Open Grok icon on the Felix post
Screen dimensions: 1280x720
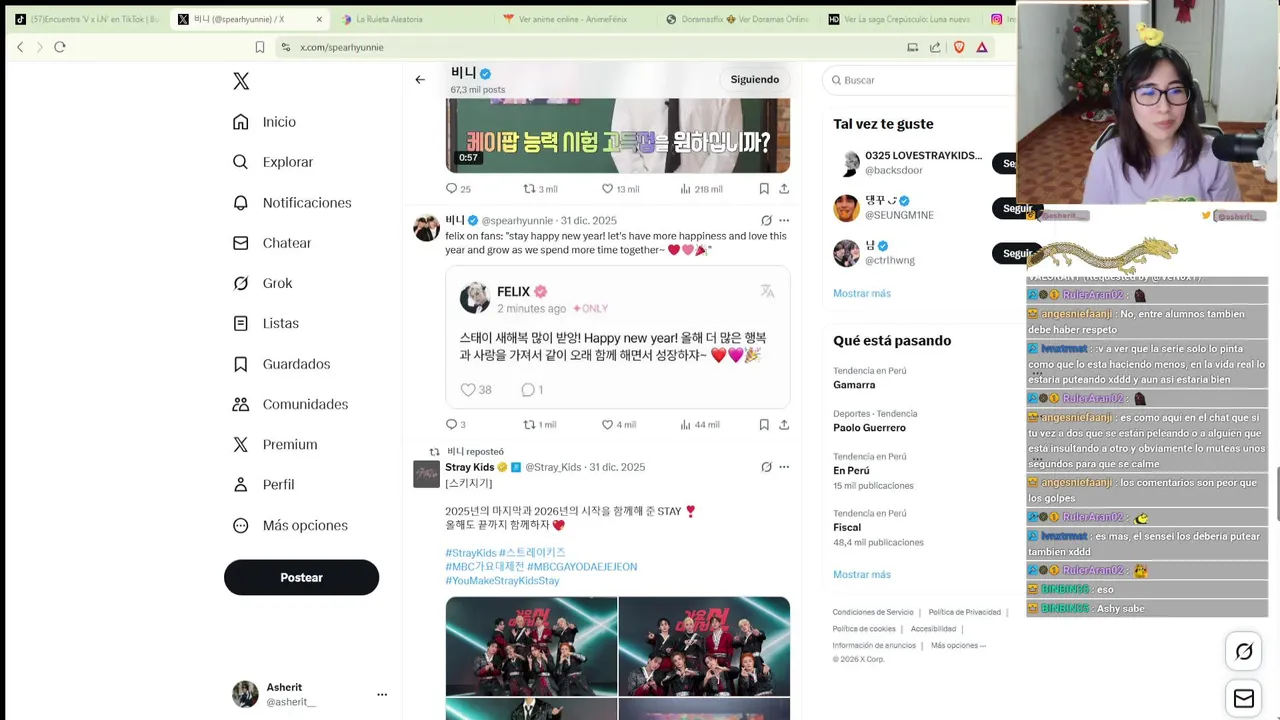click(766, 220)
